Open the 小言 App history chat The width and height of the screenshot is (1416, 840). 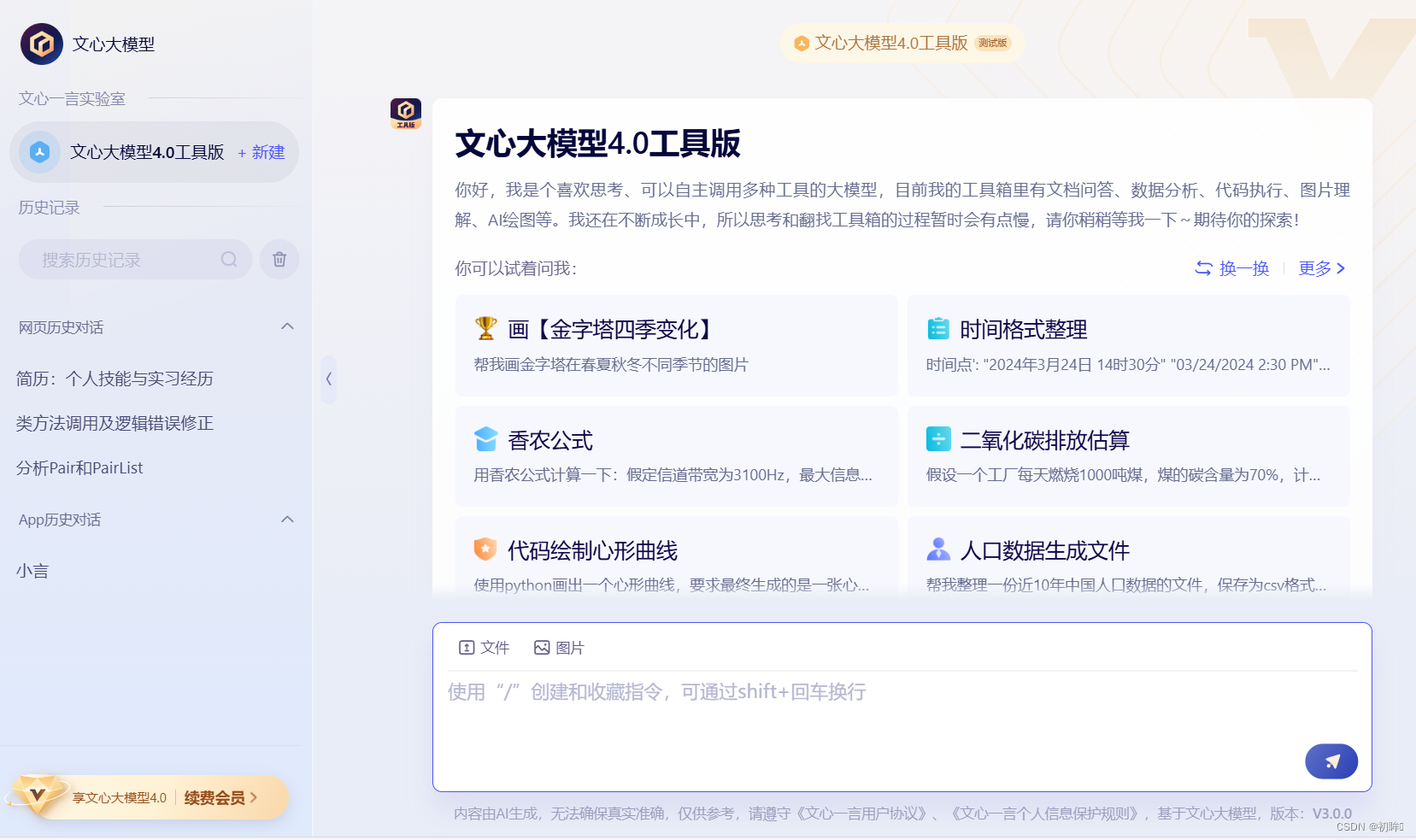click(x=32, y=571)
